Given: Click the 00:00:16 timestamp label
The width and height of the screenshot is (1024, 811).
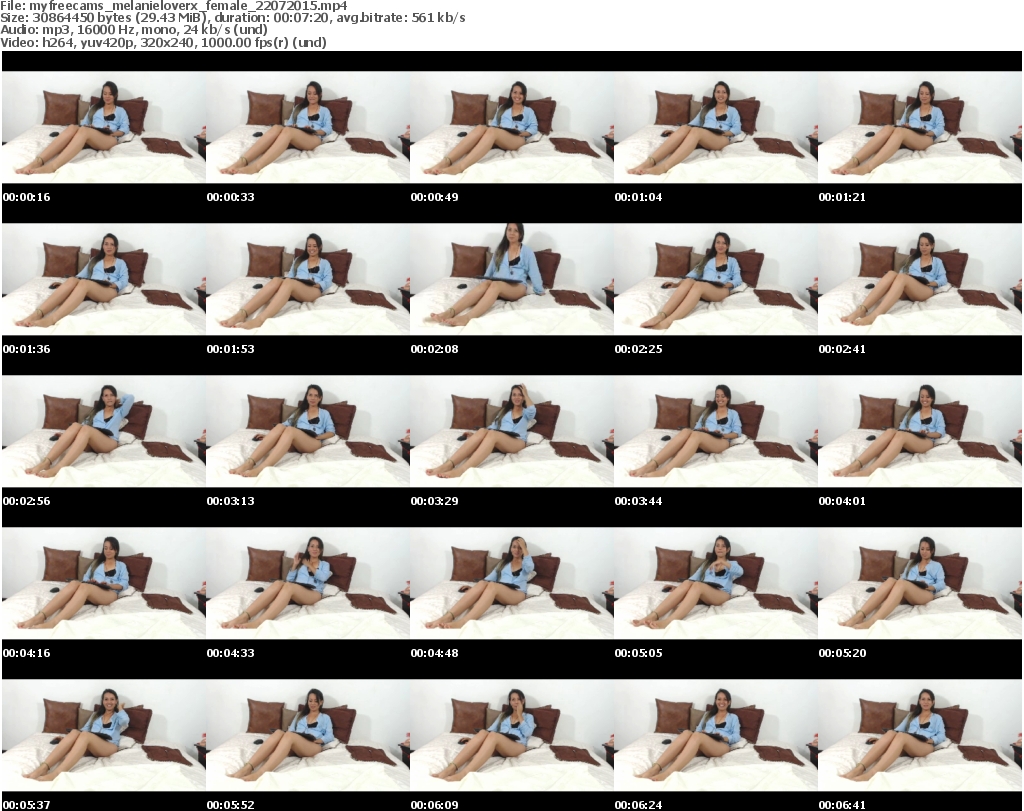Looking at the screenshot, I should click(26, 197).
